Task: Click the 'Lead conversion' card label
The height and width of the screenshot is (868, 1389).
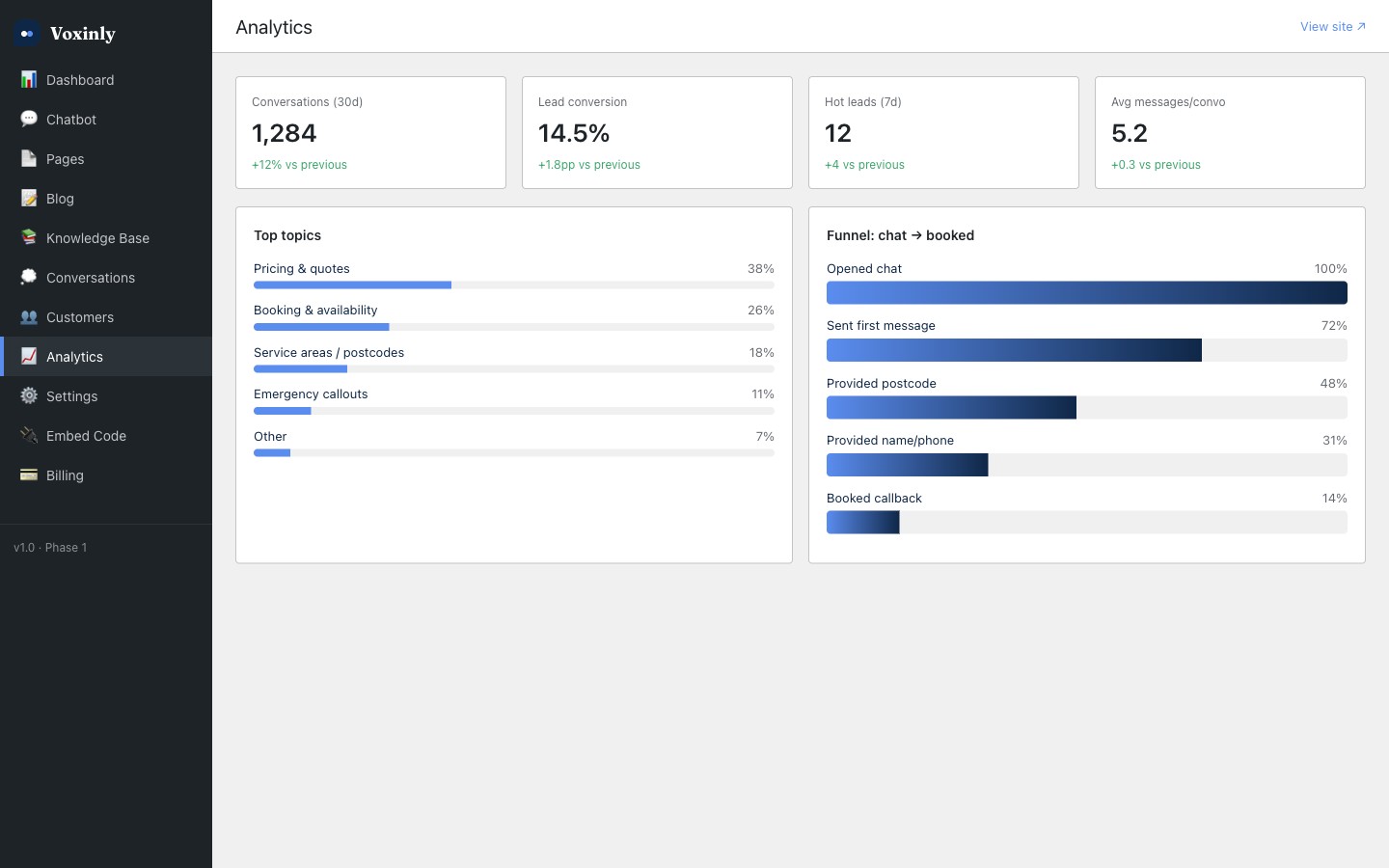Action: point(583,102)
